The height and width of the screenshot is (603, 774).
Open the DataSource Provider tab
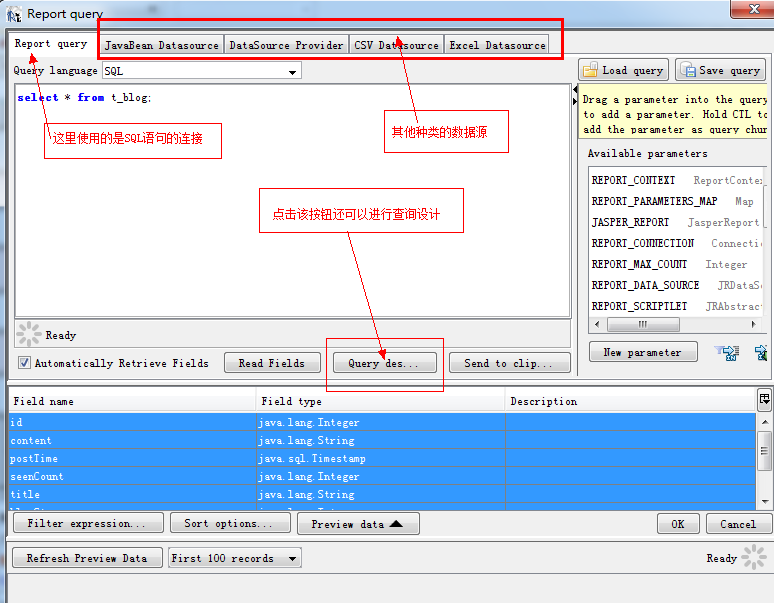coord(286,45)
